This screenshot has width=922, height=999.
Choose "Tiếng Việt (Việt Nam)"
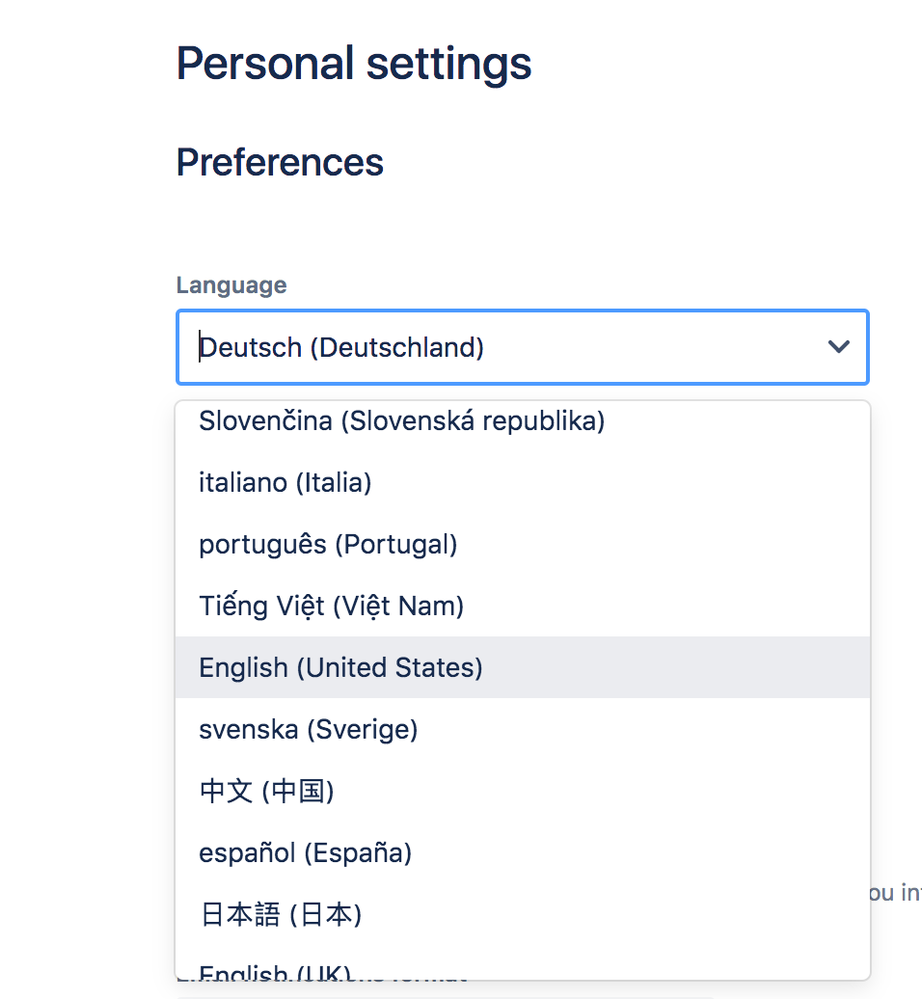point(331,606)
